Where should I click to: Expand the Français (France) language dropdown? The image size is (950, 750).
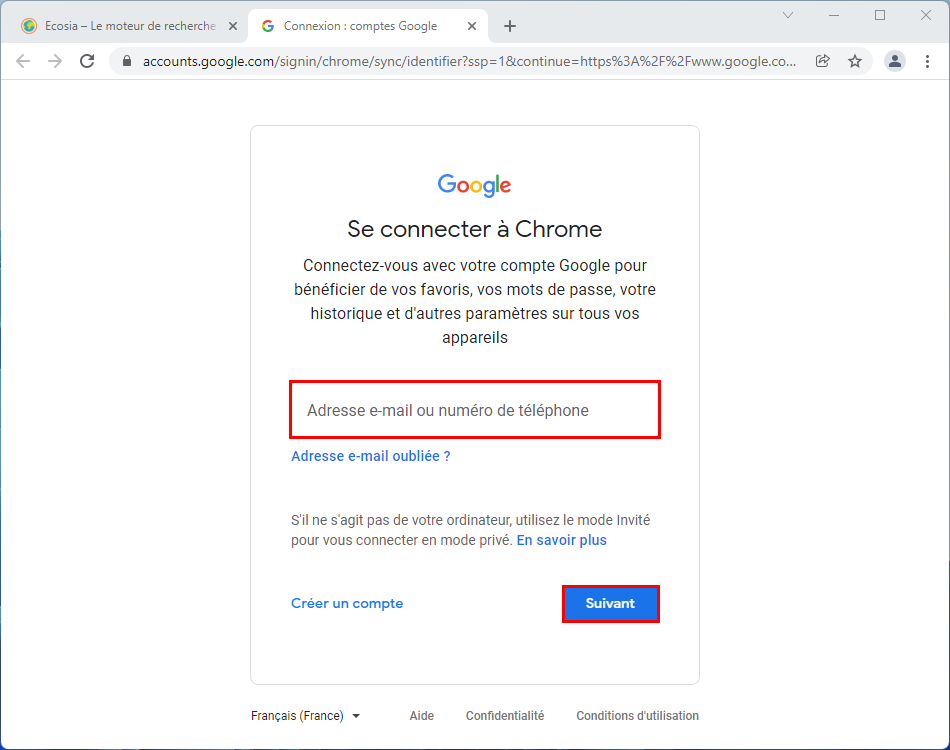(305, 715)
